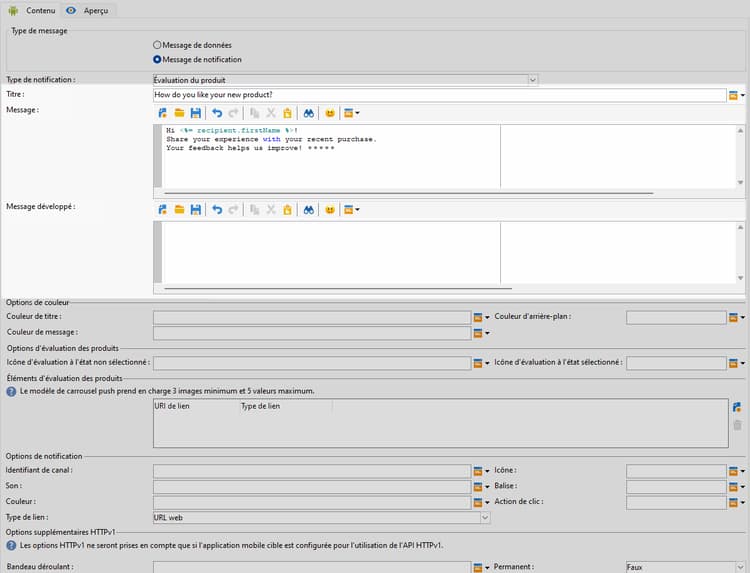Image resolution: width=750 pixels, height=573 pixels.
Task: Click personalization icon in Message développé toolbar
Action: 163,209
